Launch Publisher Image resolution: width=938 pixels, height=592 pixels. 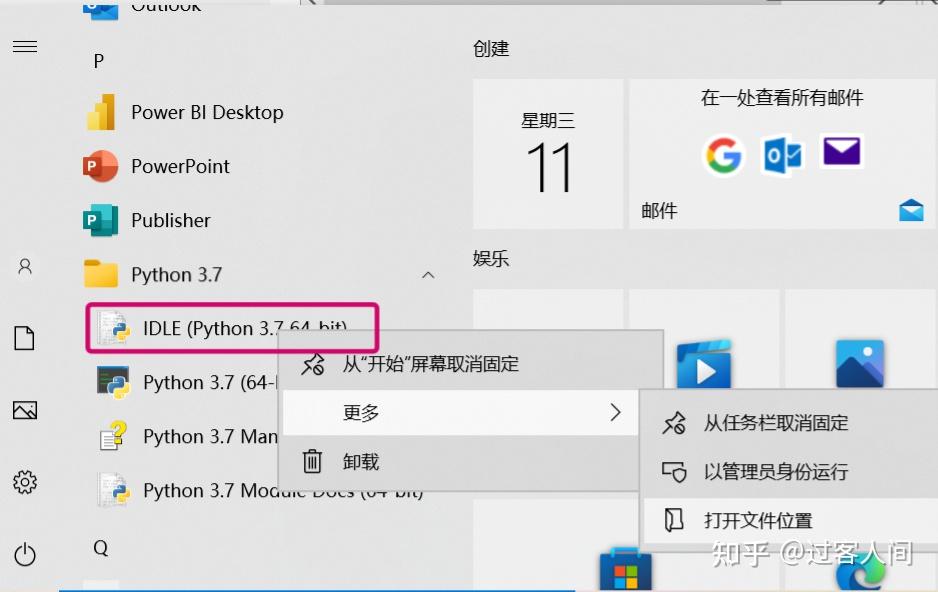172,220
